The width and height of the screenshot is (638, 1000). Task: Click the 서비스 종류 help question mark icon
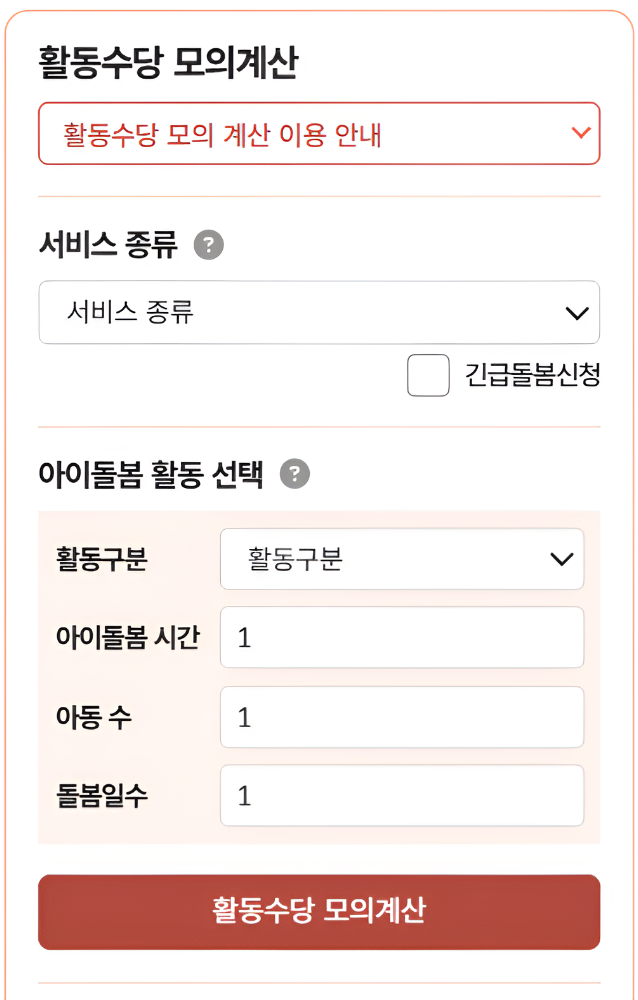pyautogui.click(x=207, y=243)
